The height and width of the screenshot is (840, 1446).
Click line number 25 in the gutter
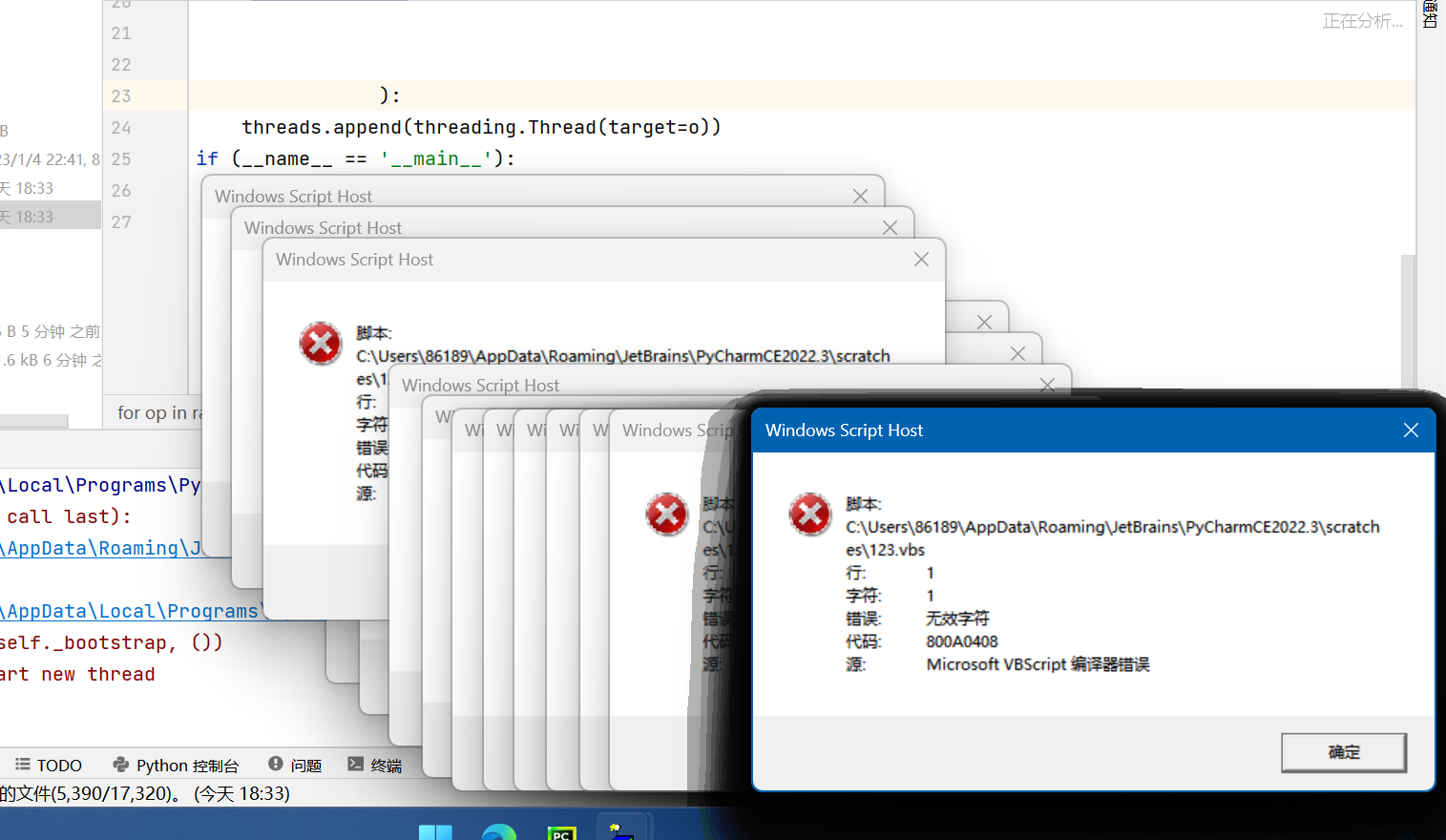click(121, 159)
